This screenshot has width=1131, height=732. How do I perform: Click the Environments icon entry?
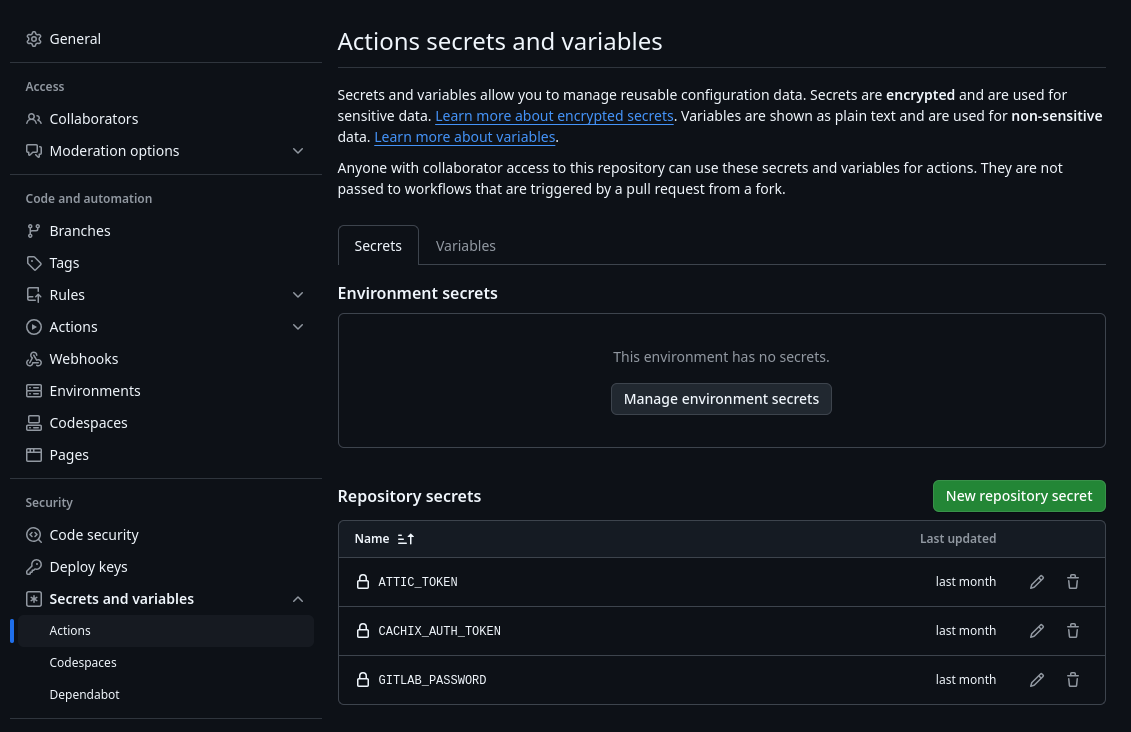(34, 390)
